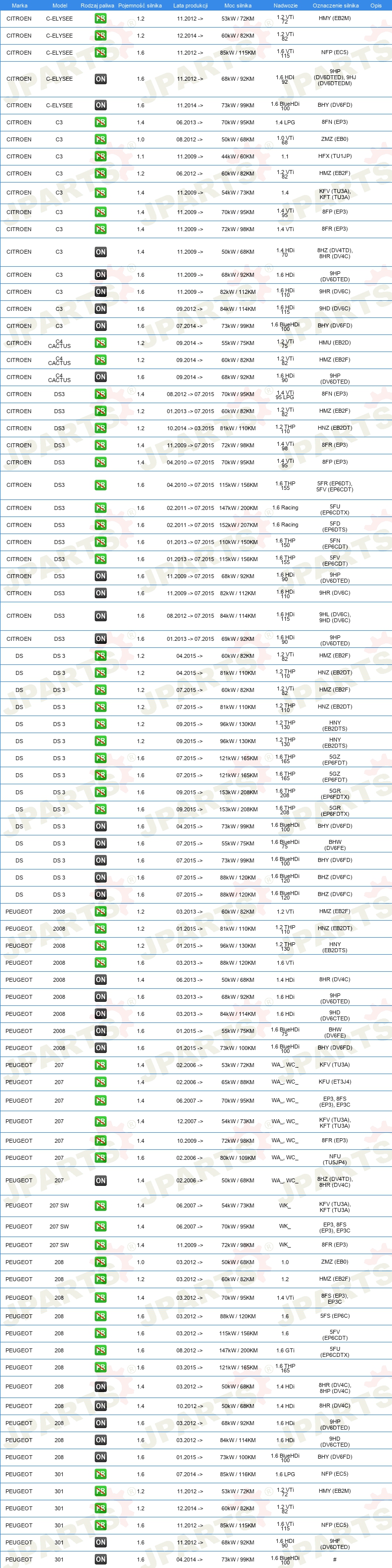Select power value 147kW / 200KM in DS3 row
Viewport: 392px width, 1568px height.
click(x=238, y=508)
